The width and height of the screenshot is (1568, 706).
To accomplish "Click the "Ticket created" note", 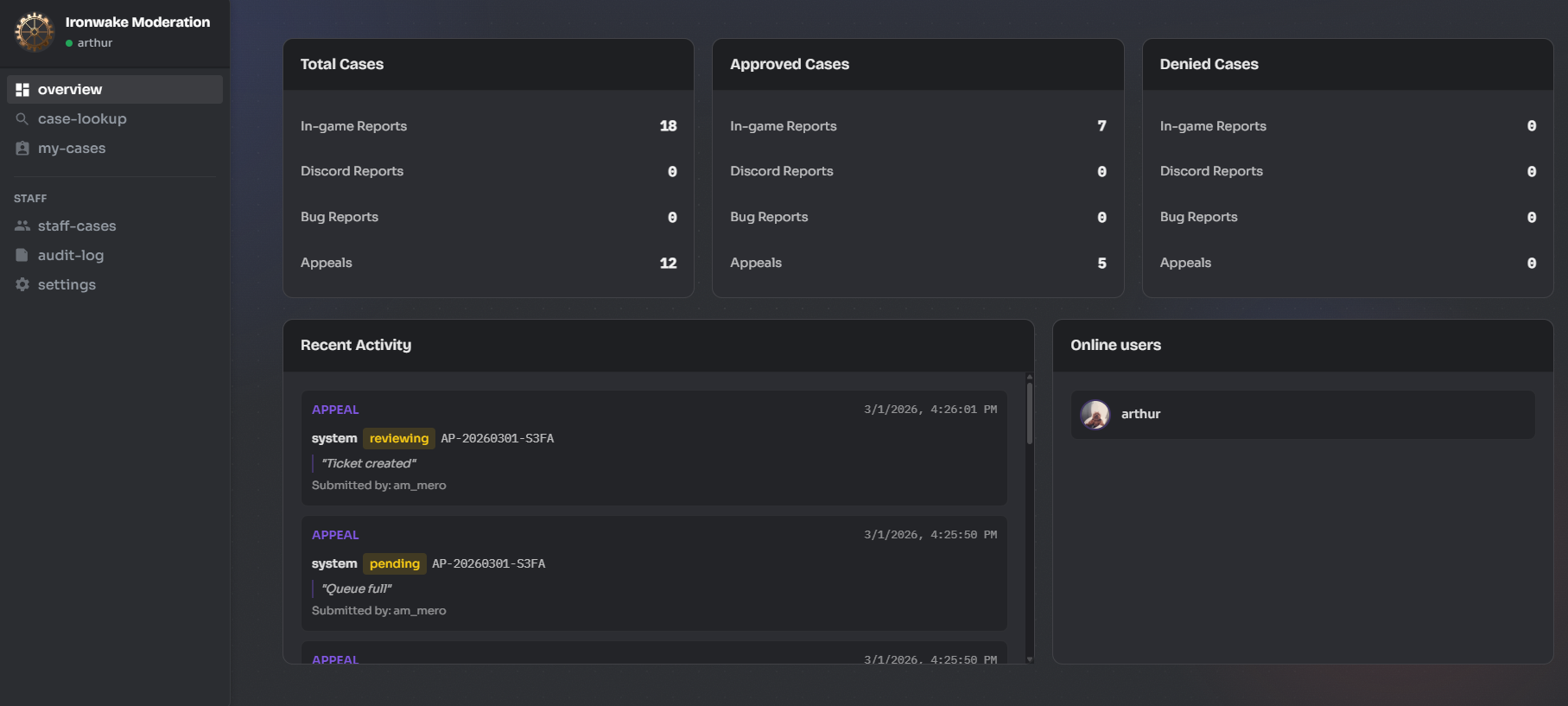I will tap(369, 464).
